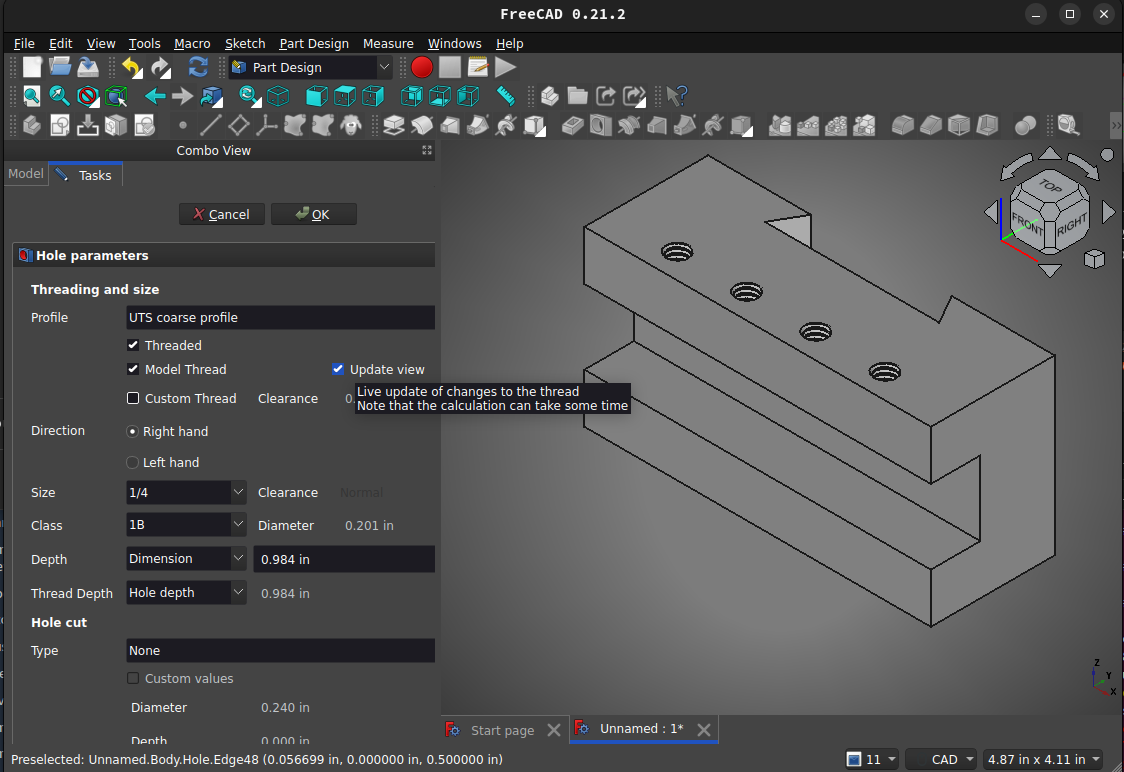
Task: Uncheck the Model Thread checkbox
Action: pos(133,369)
